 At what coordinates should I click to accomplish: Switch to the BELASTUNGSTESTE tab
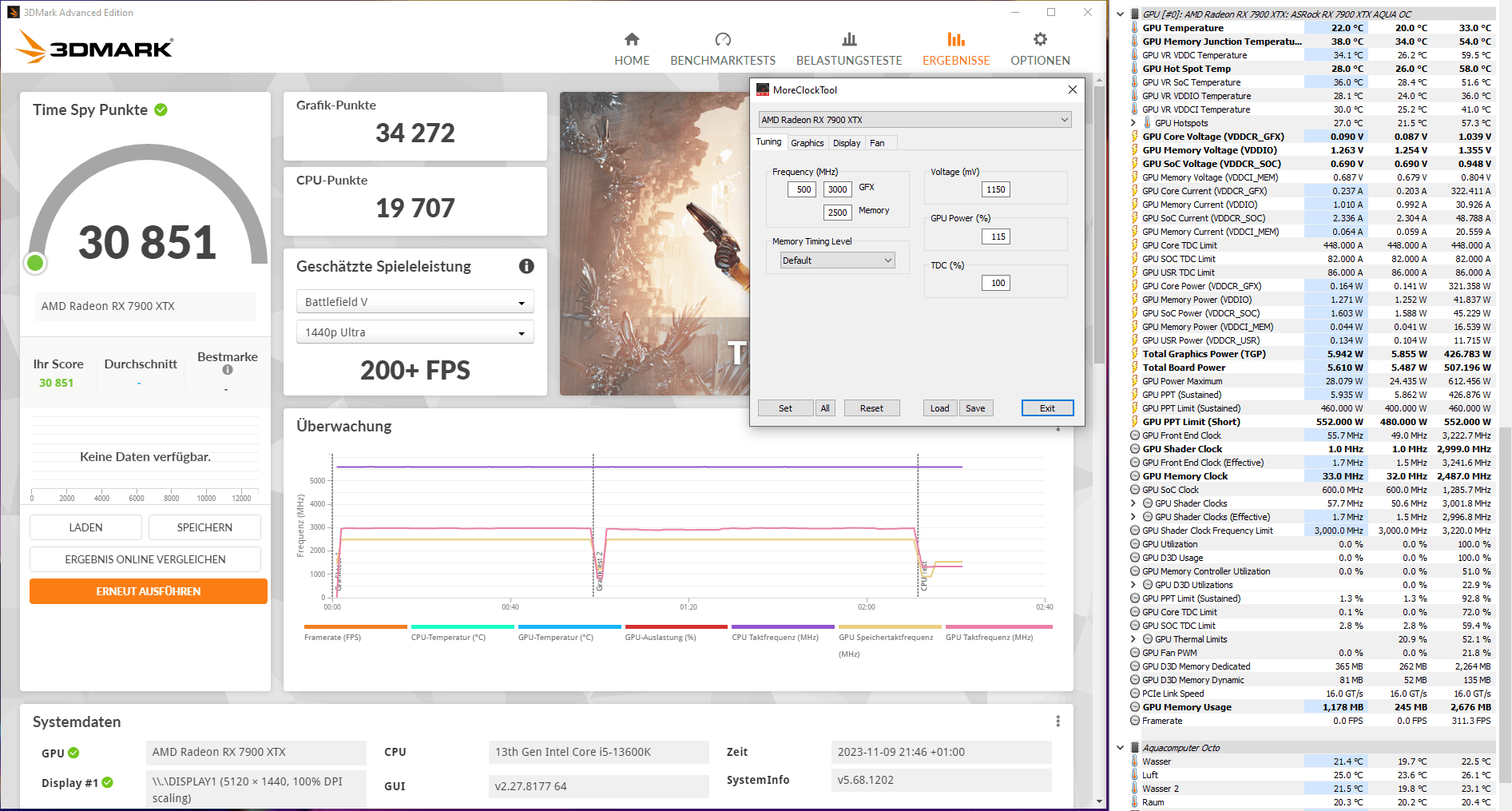(x=849, y=61)
